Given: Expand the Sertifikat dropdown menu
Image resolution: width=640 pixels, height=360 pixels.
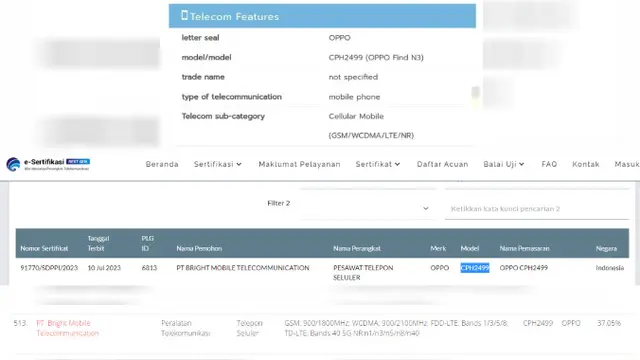Looking at the screenshot, I should click(378, 164).
